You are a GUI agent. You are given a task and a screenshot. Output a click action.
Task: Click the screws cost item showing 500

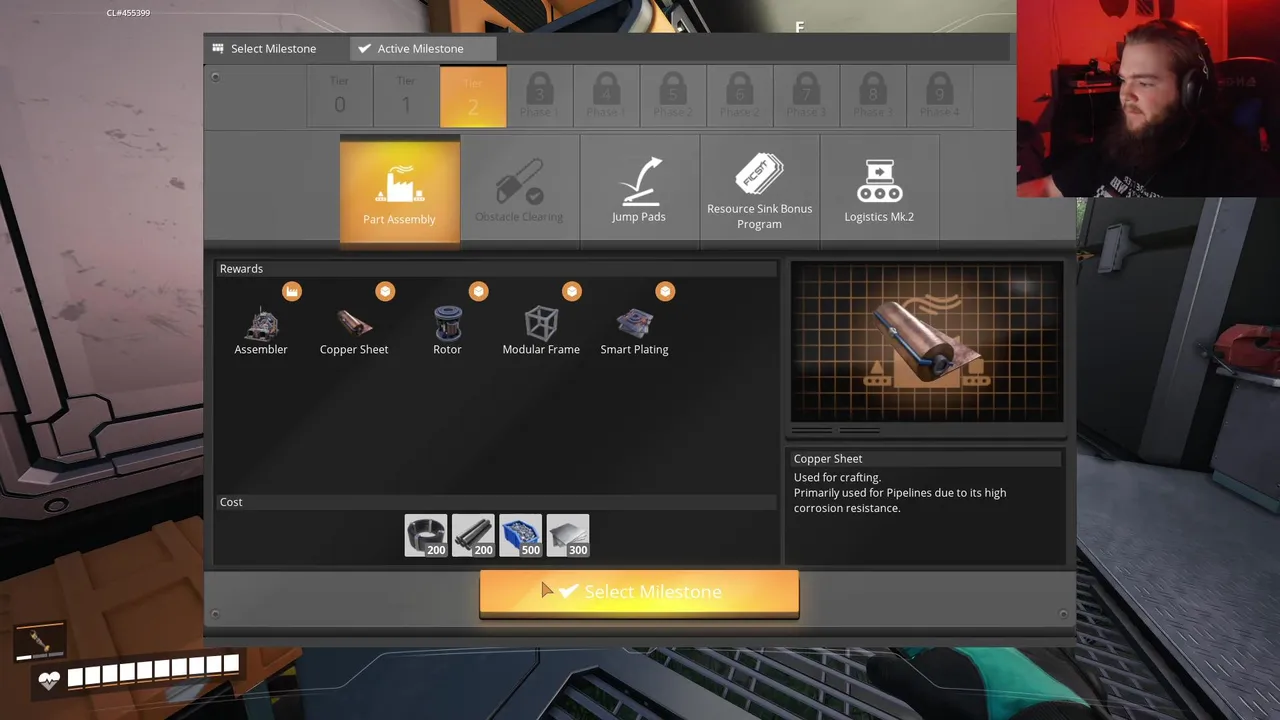(520, 536)
